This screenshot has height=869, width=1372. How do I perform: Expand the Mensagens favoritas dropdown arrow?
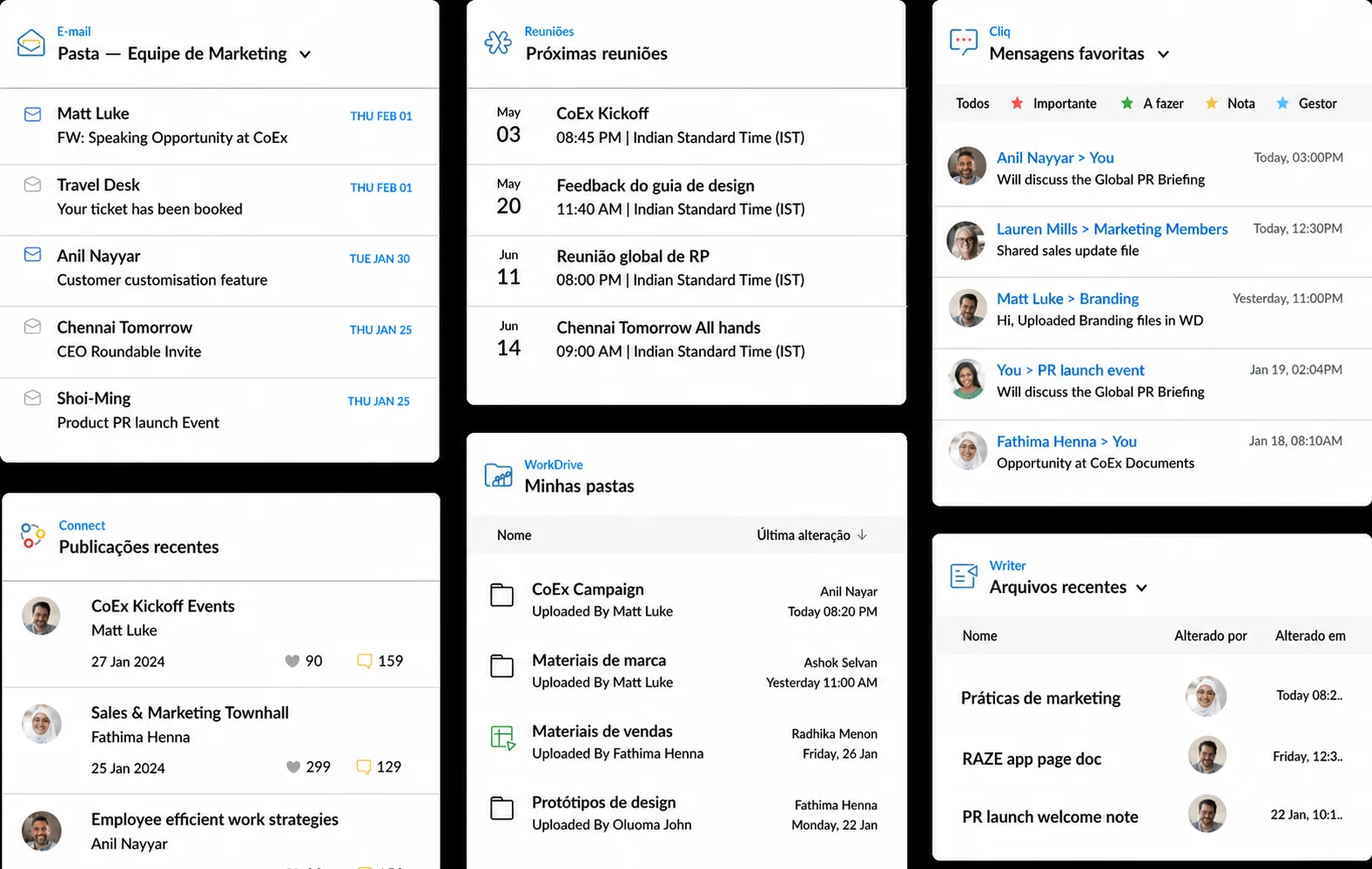tap(1163, 54)
